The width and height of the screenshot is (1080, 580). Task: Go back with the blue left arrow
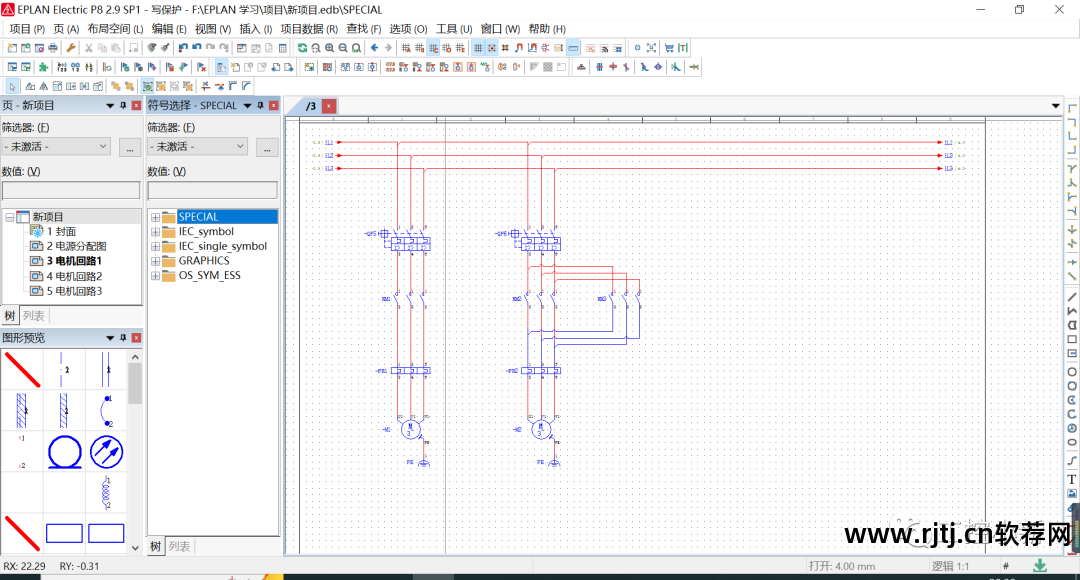click(374, 48)
